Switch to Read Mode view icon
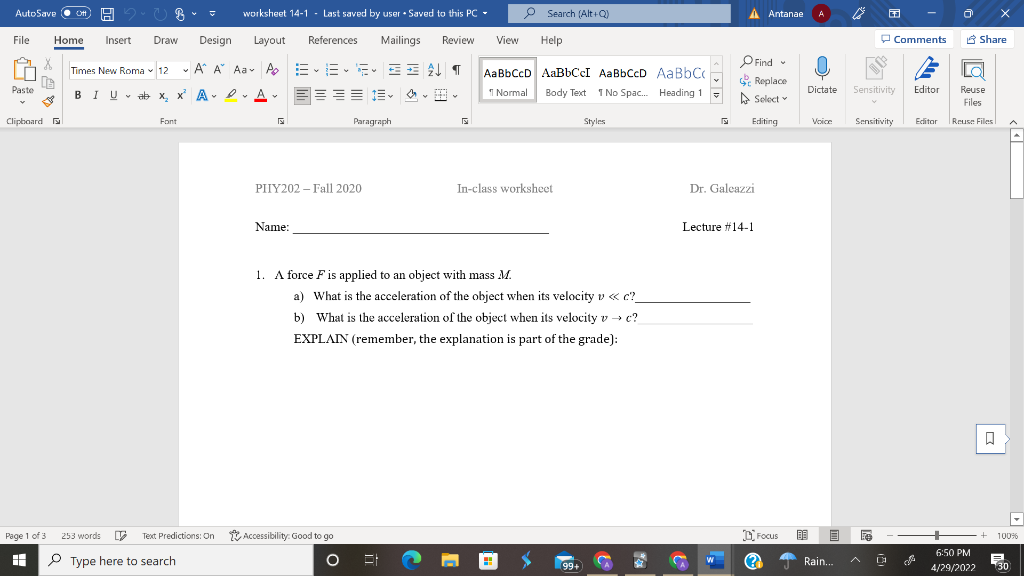 pos(802,536)
